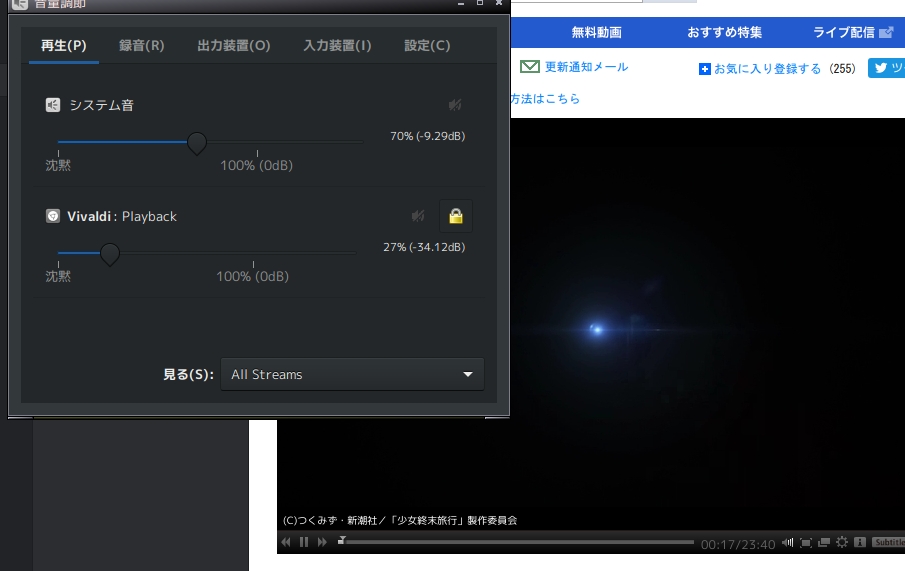The width and height of the screenshot is (905, 571).
Task: Click お気に入り登録する favorite link
Action: [768, 69]
